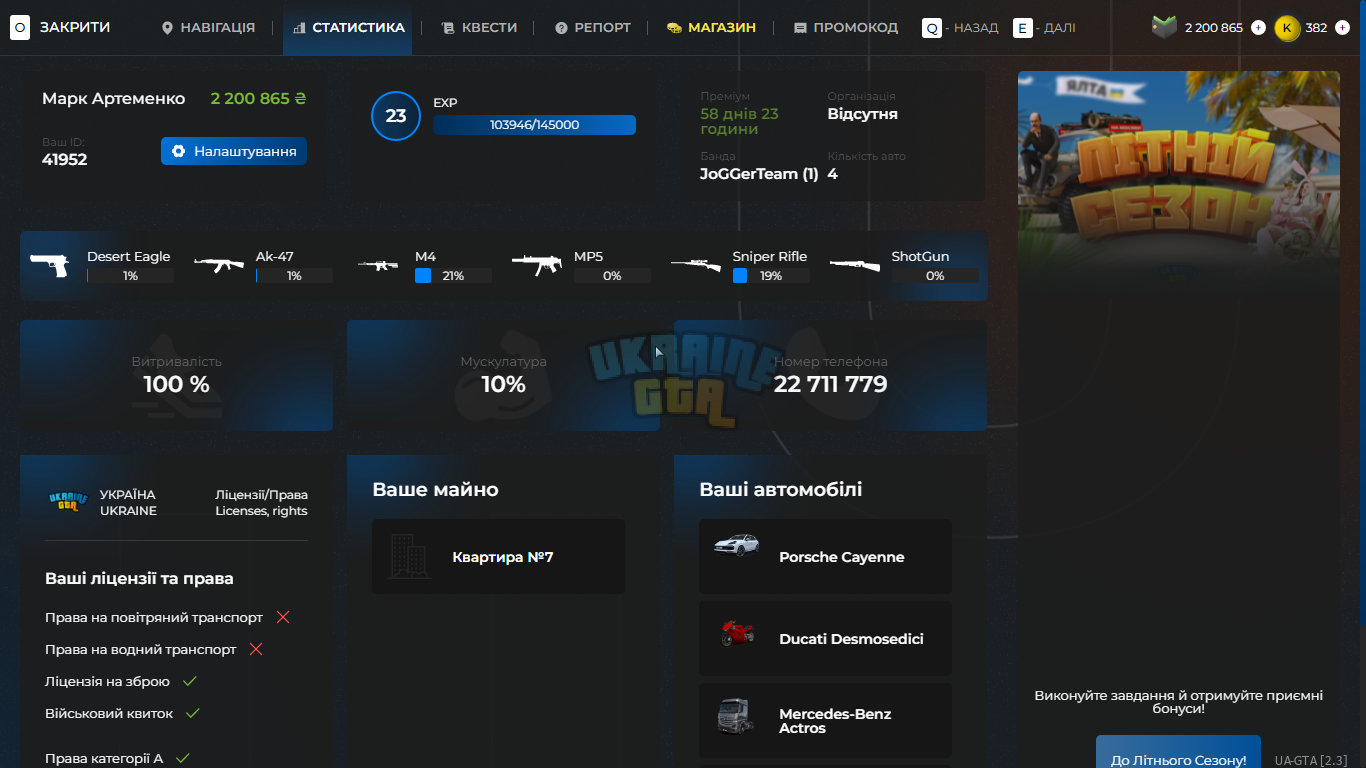
Task: Click the O key icon beside ЗАКРИТИ
Action: coord(20,28)
